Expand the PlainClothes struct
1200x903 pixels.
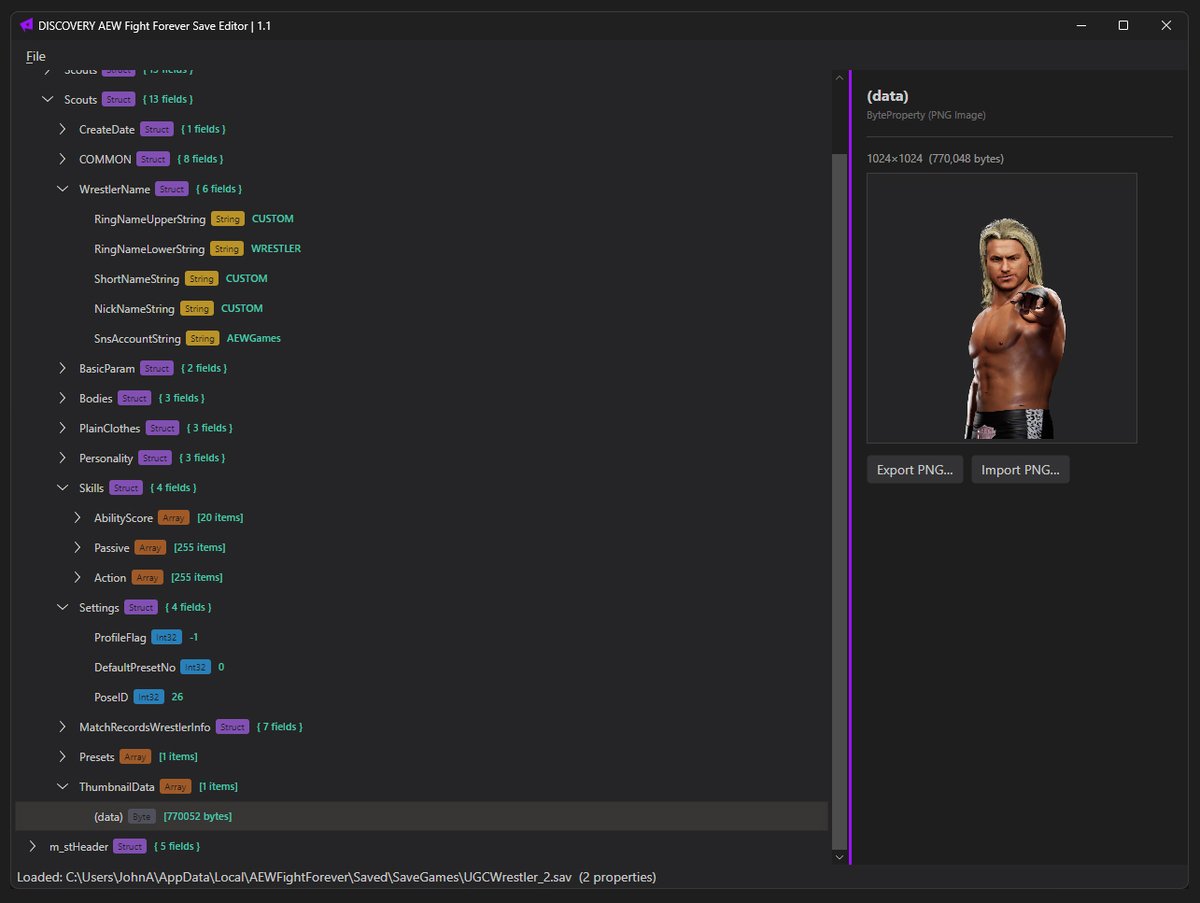point(62,428)
